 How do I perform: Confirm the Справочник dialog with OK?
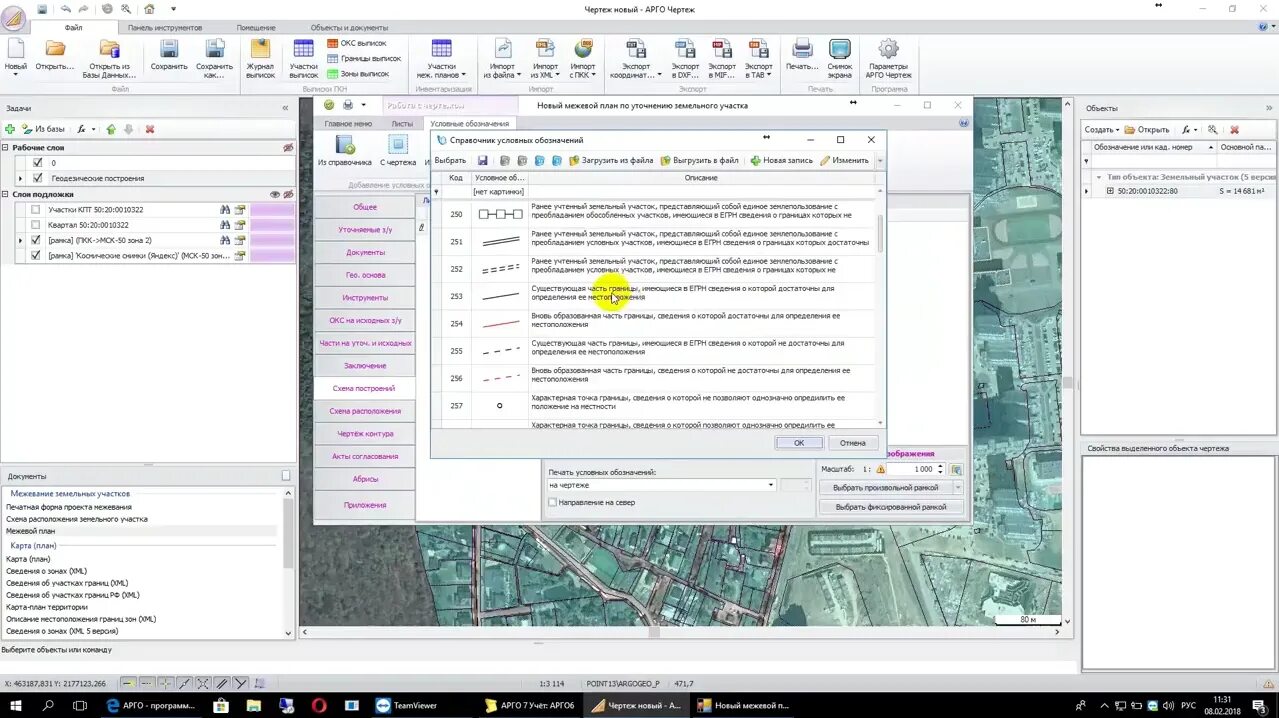coord(799,442)
